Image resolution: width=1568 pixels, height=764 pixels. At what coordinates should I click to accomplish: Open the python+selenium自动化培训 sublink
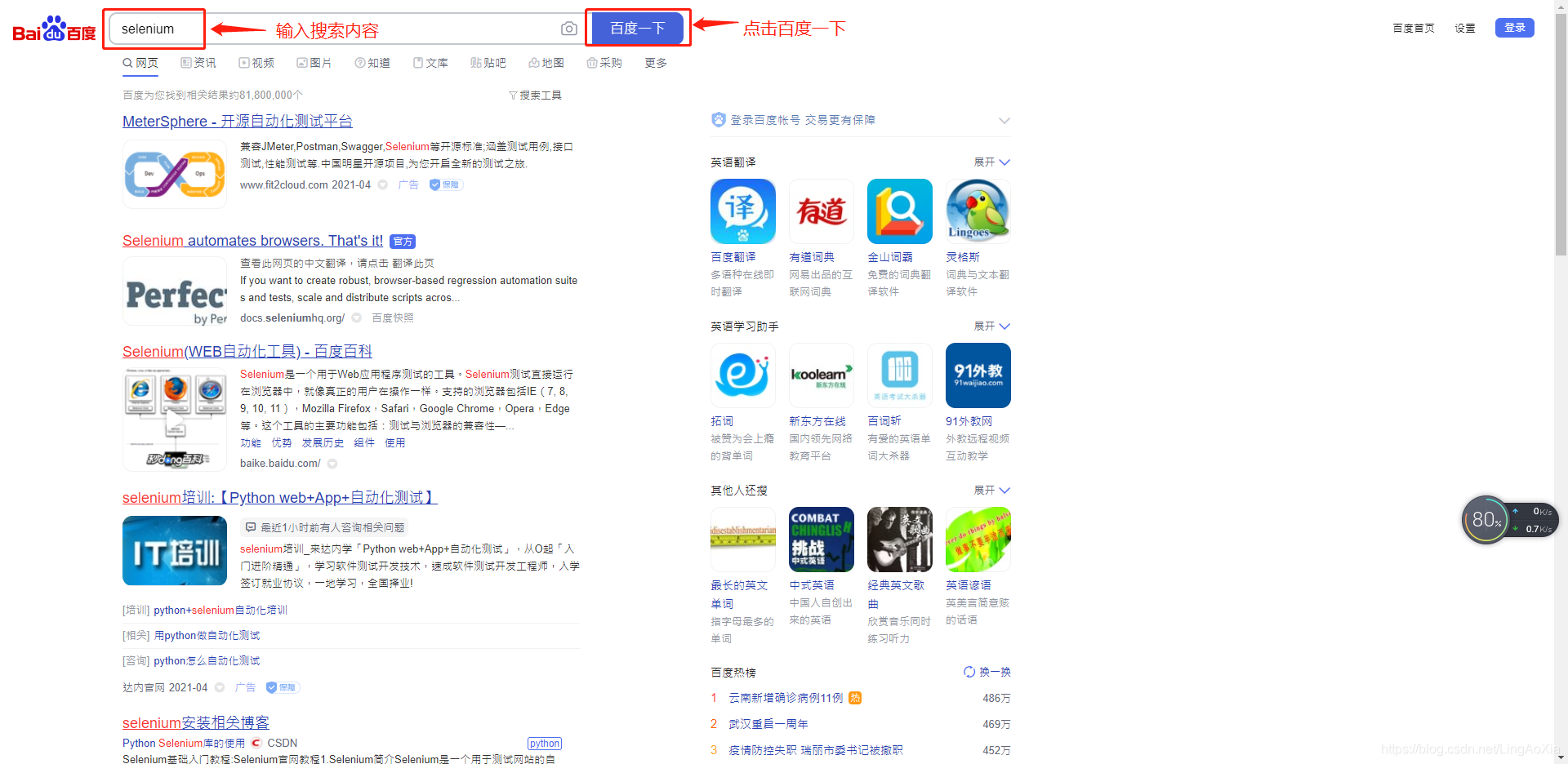(220, 611)
